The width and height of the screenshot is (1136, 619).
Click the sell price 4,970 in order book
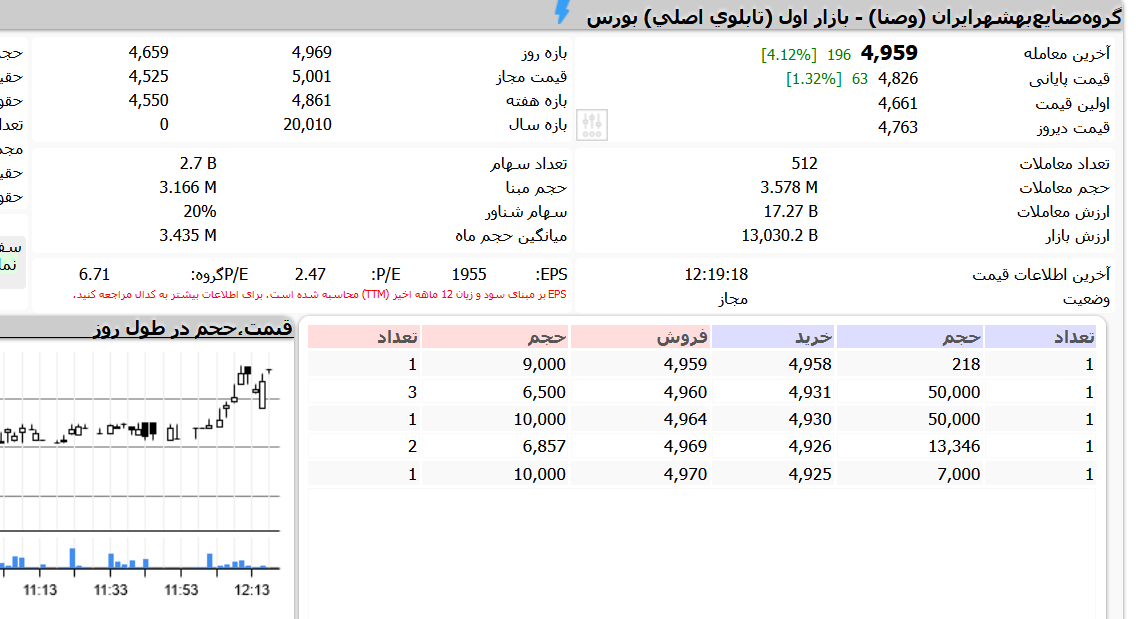(x=685, y=474)
